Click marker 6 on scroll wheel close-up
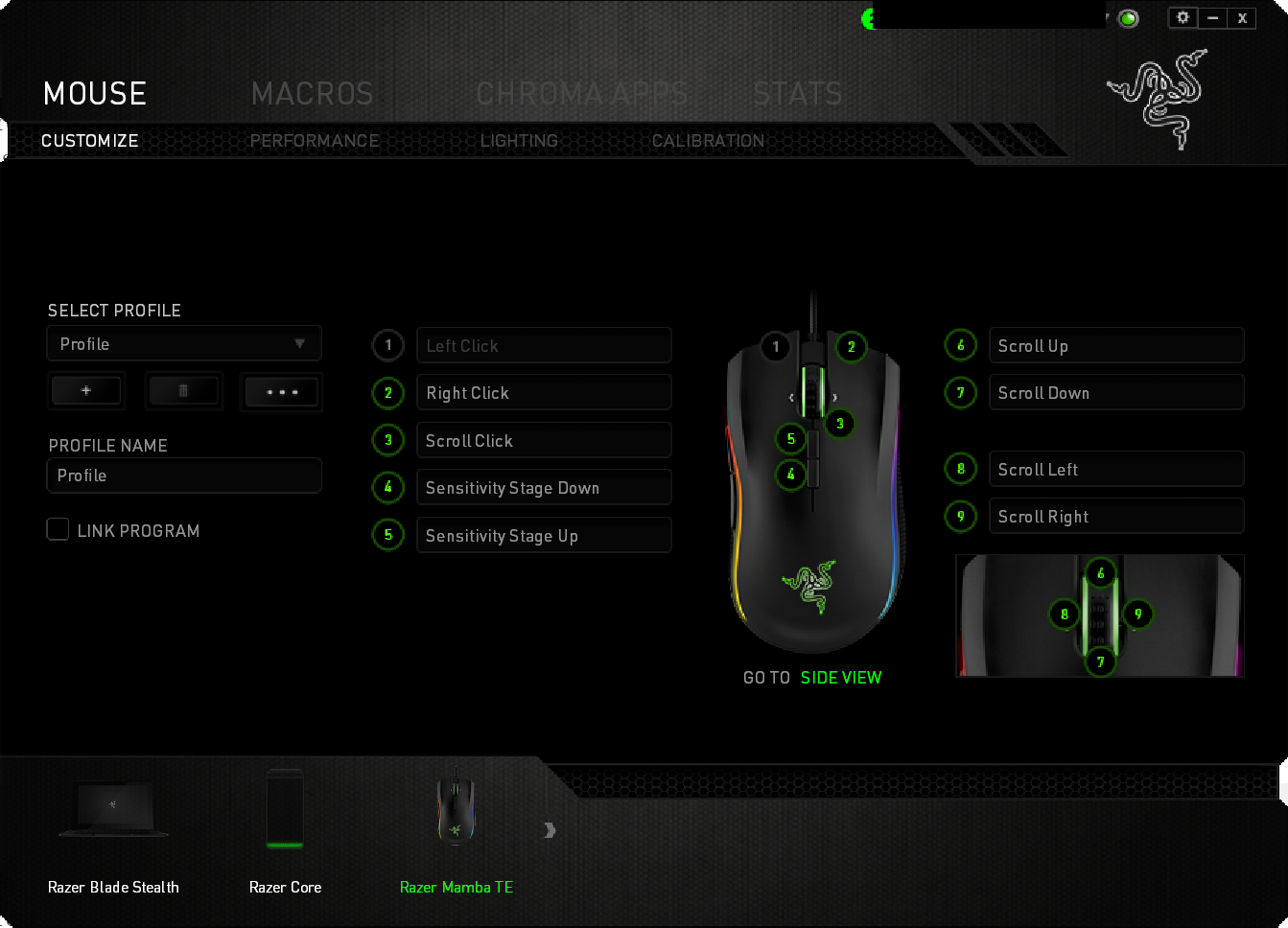The height and width of the screenshot is (928, 1288). (x=1100, y=573)
